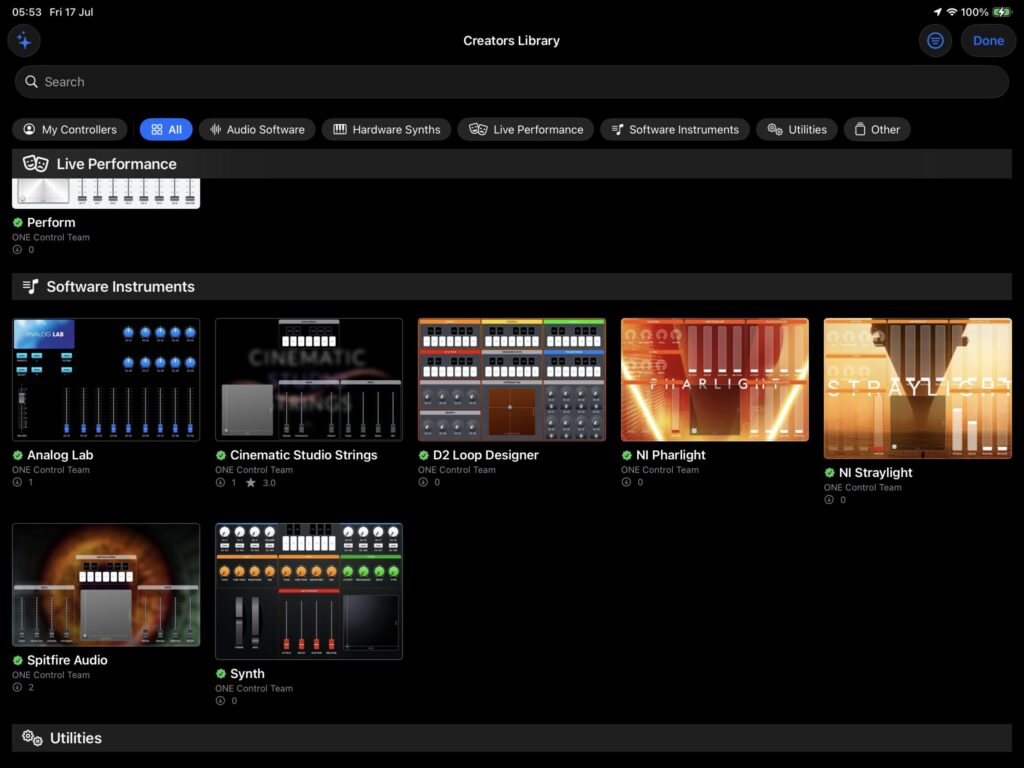The image size is (1024, 768).
Task: Click D2 Loop Designer title
Action: (x=486, y=455)
